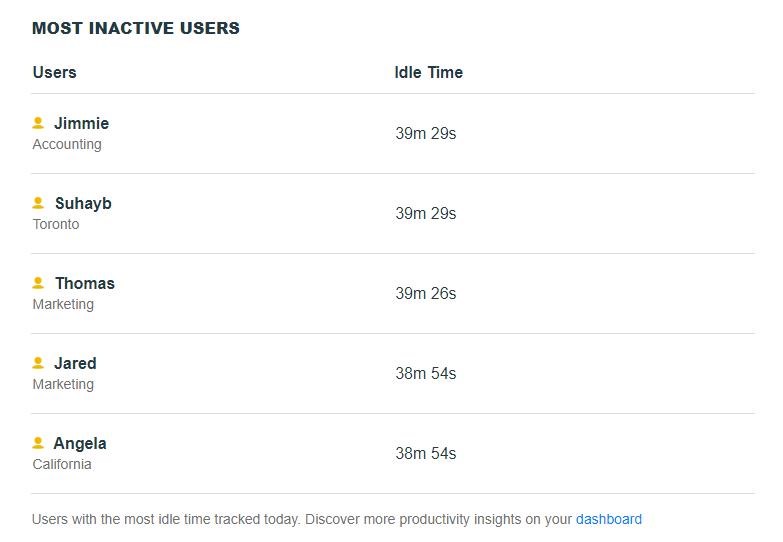Viewport: 783px width, 542px height.
Task: Click Thomas's idle time 39m 26s
Action: [425, 293]
